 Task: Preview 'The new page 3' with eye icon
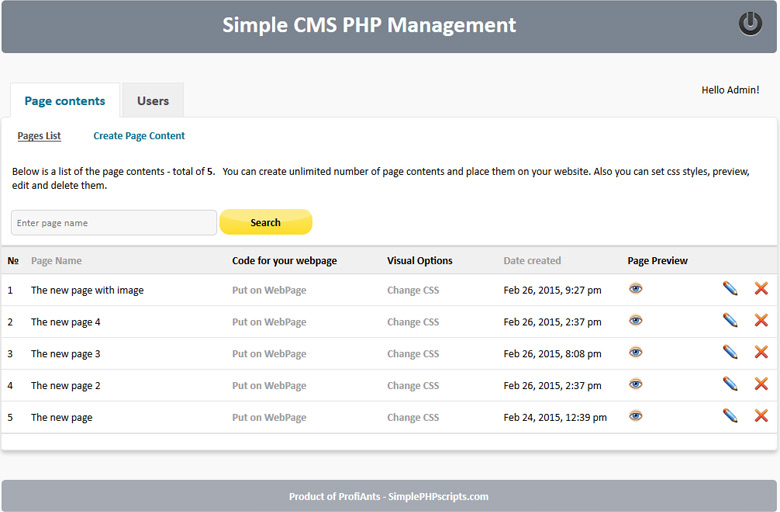tap(635, 352)
